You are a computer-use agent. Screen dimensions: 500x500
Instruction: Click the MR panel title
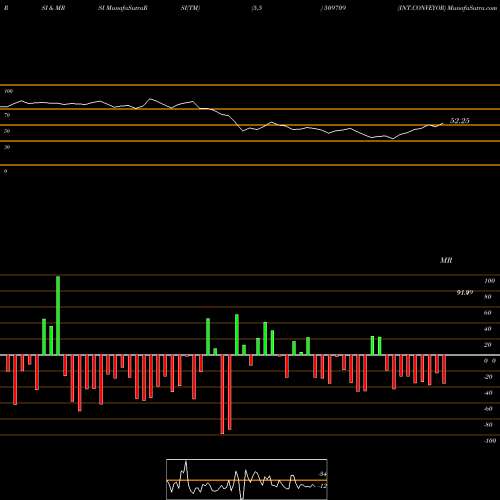pyautogui.click(x=446, y=260)
